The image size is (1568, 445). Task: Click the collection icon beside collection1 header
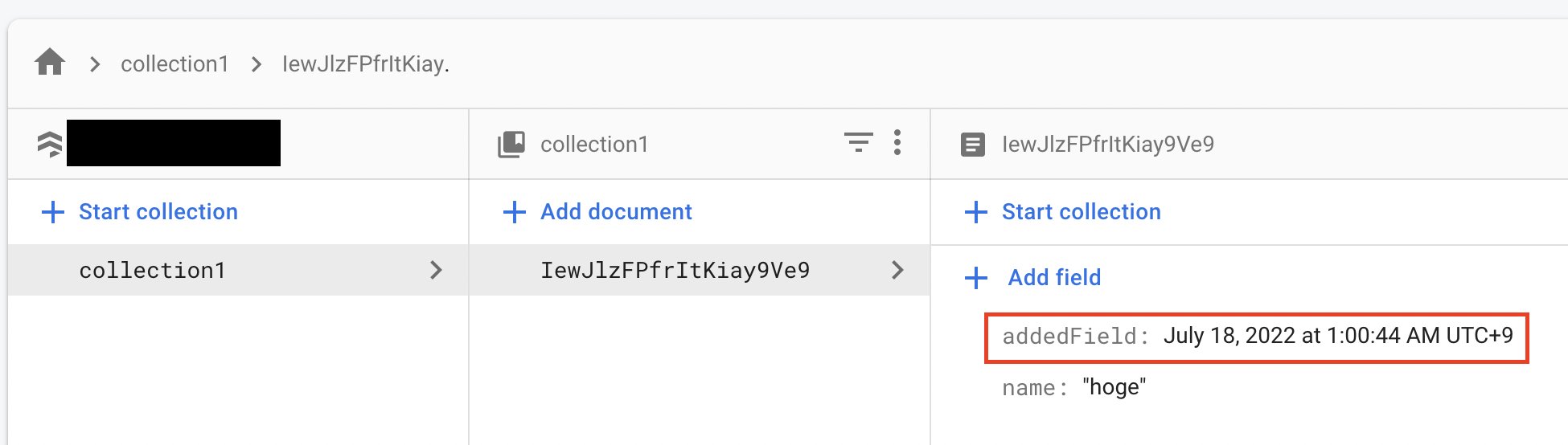(511, 145)
